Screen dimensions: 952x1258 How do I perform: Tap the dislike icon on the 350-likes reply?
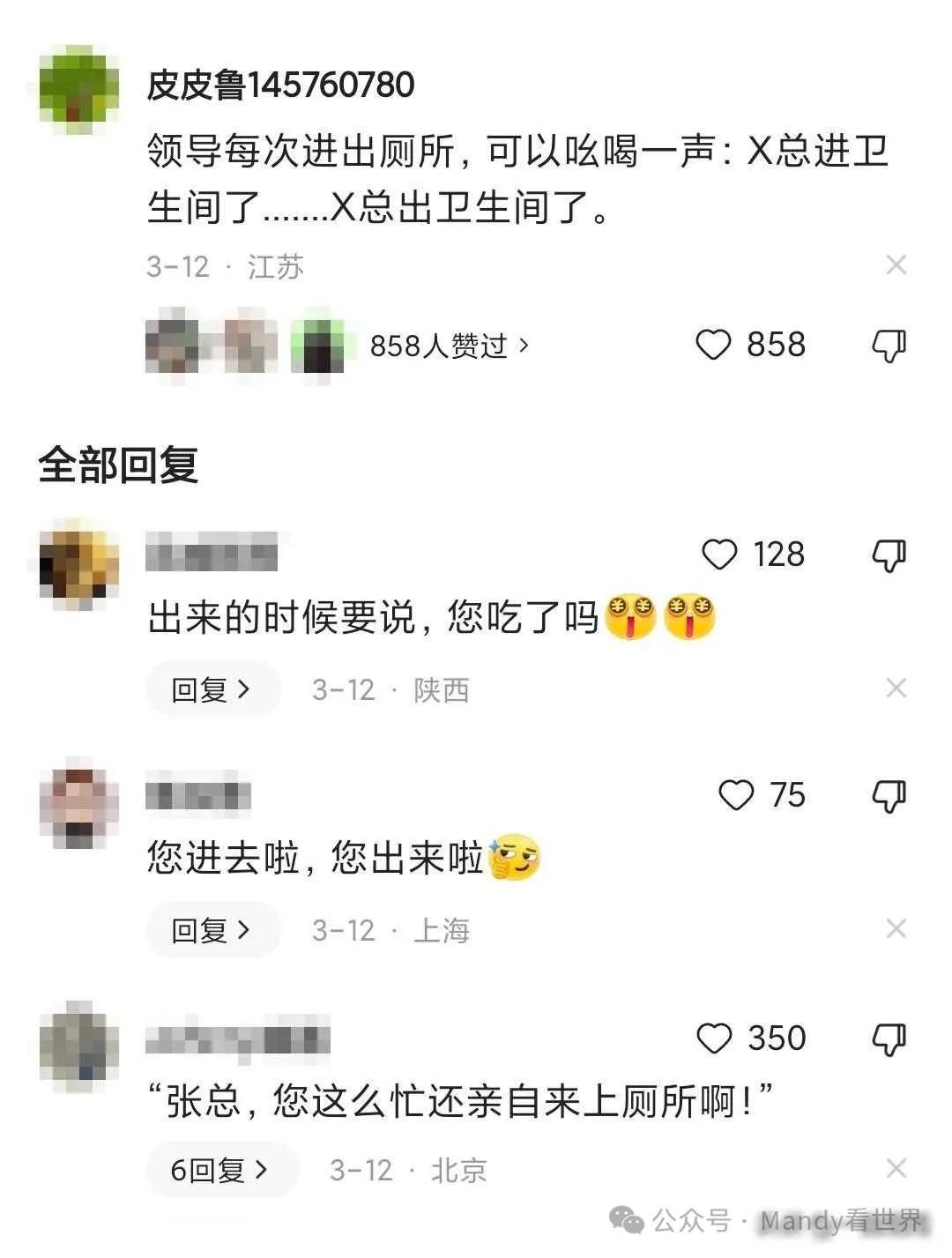pyautogui.click(x=889, y=1039)
